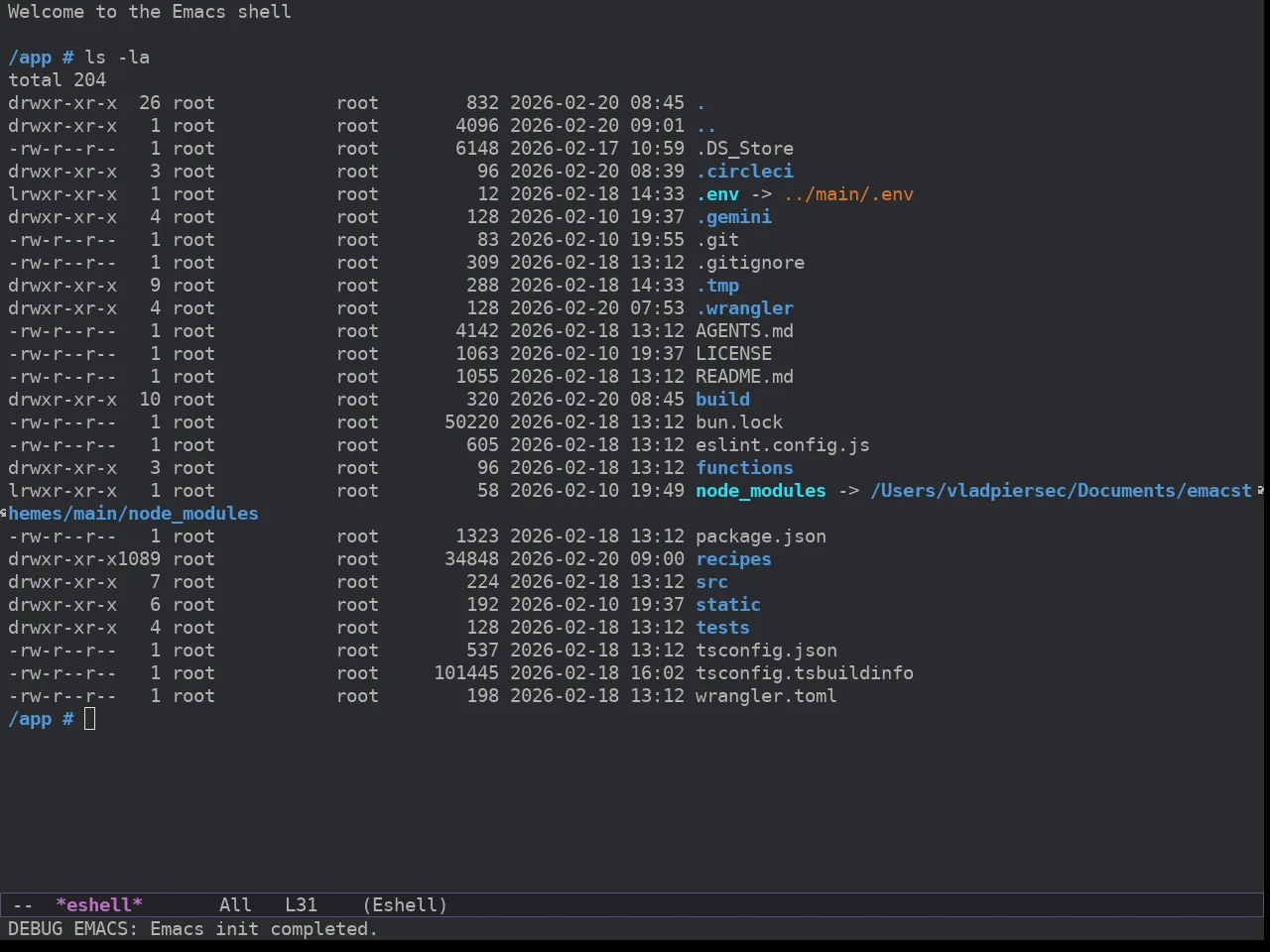
Task: Click the recipes directory name
Action: click(734, 559)
